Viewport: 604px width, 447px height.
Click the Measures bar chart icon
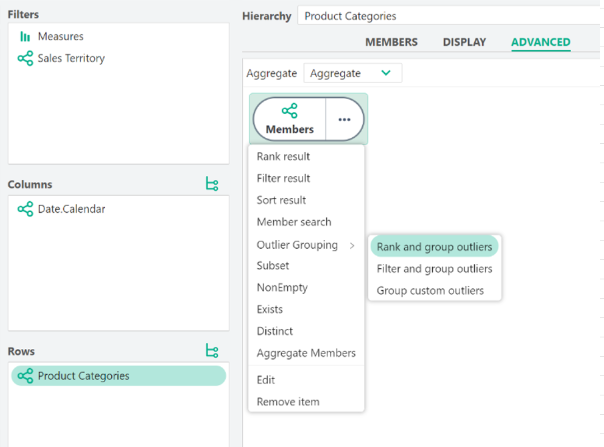pyautogui.click(x=25, y=37)
